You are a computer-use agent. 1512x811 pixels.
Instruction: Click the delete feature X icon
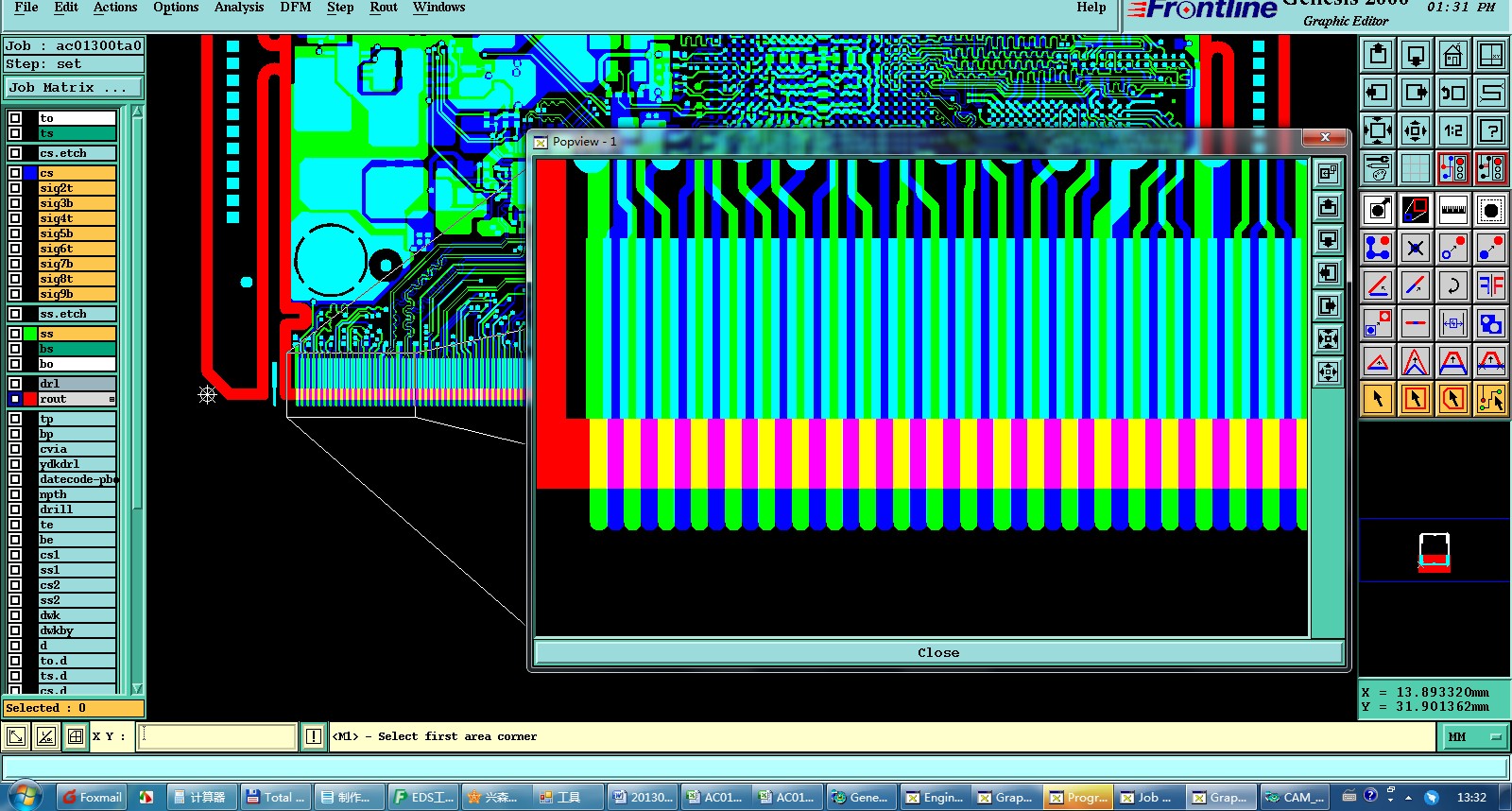click(1416, 248)
